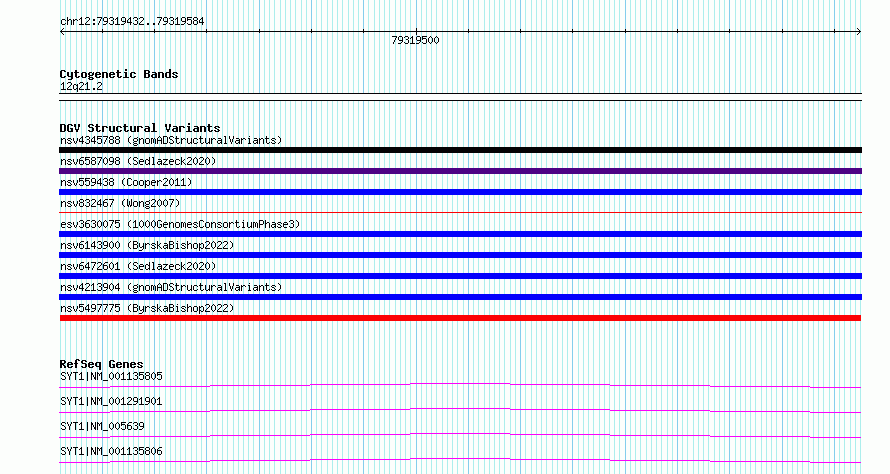Image resolution: width=890 pixels, height=474 pixels.
Task: Select transcript label SYT1|NM_005639
Action: pos(102,426)
